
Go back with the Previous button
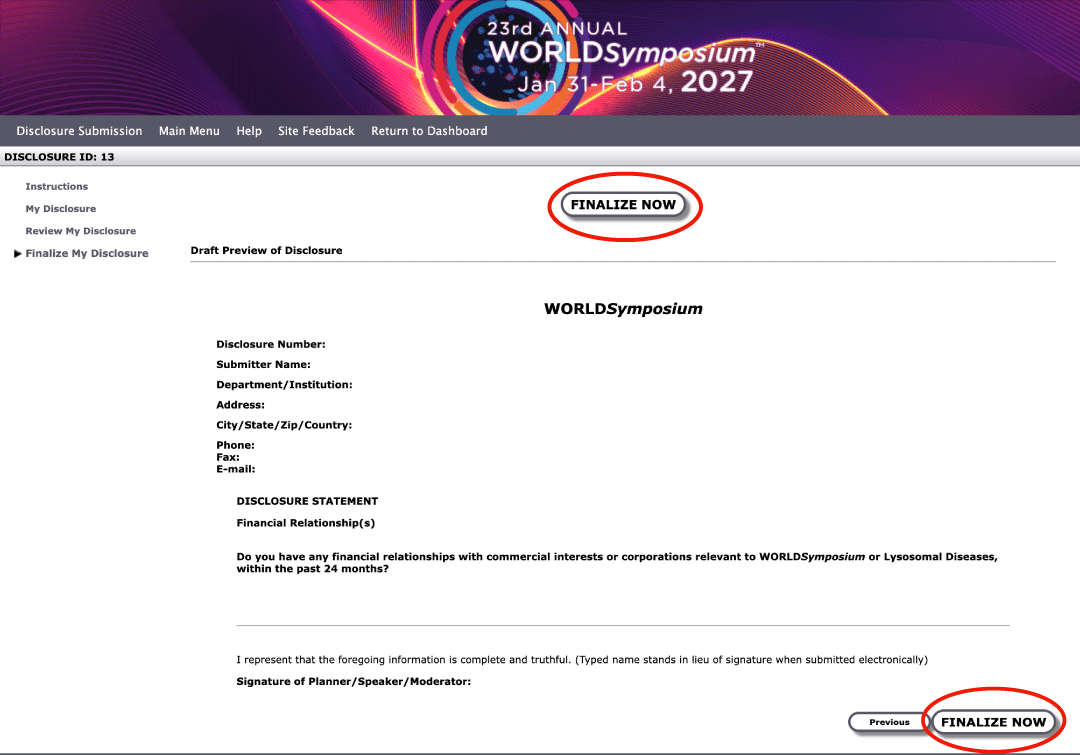(889, 722)
